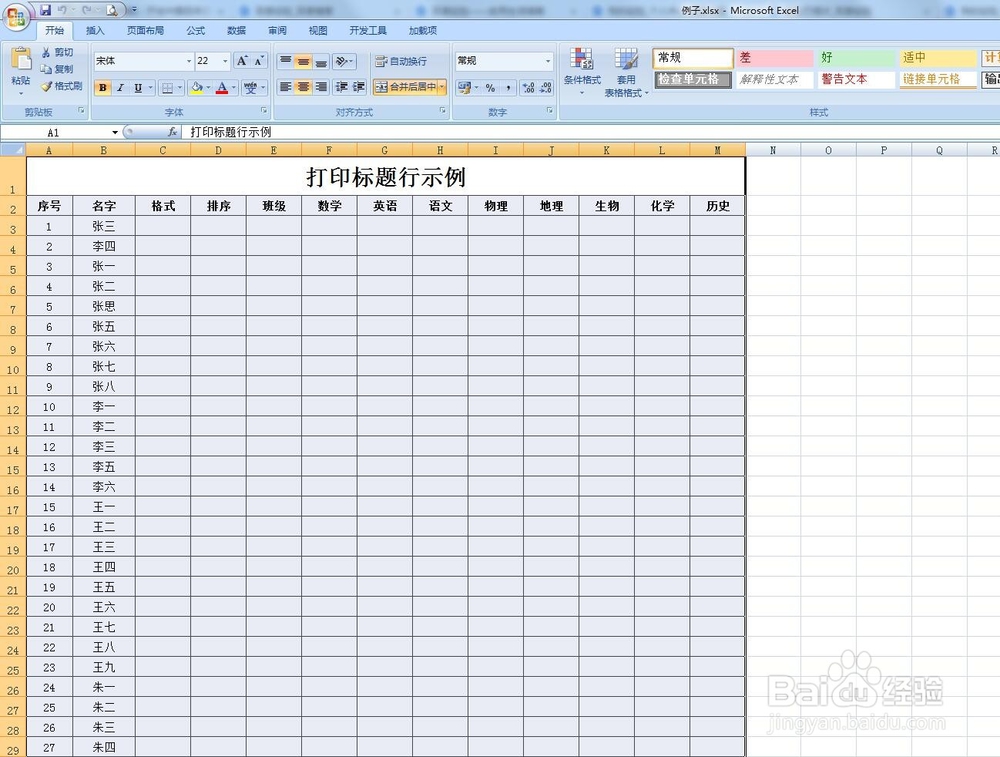The width and height of the screenshot is (1000, 757).
Task: Apply the Bad (差) cell style
Action: [x=775, y=58]
